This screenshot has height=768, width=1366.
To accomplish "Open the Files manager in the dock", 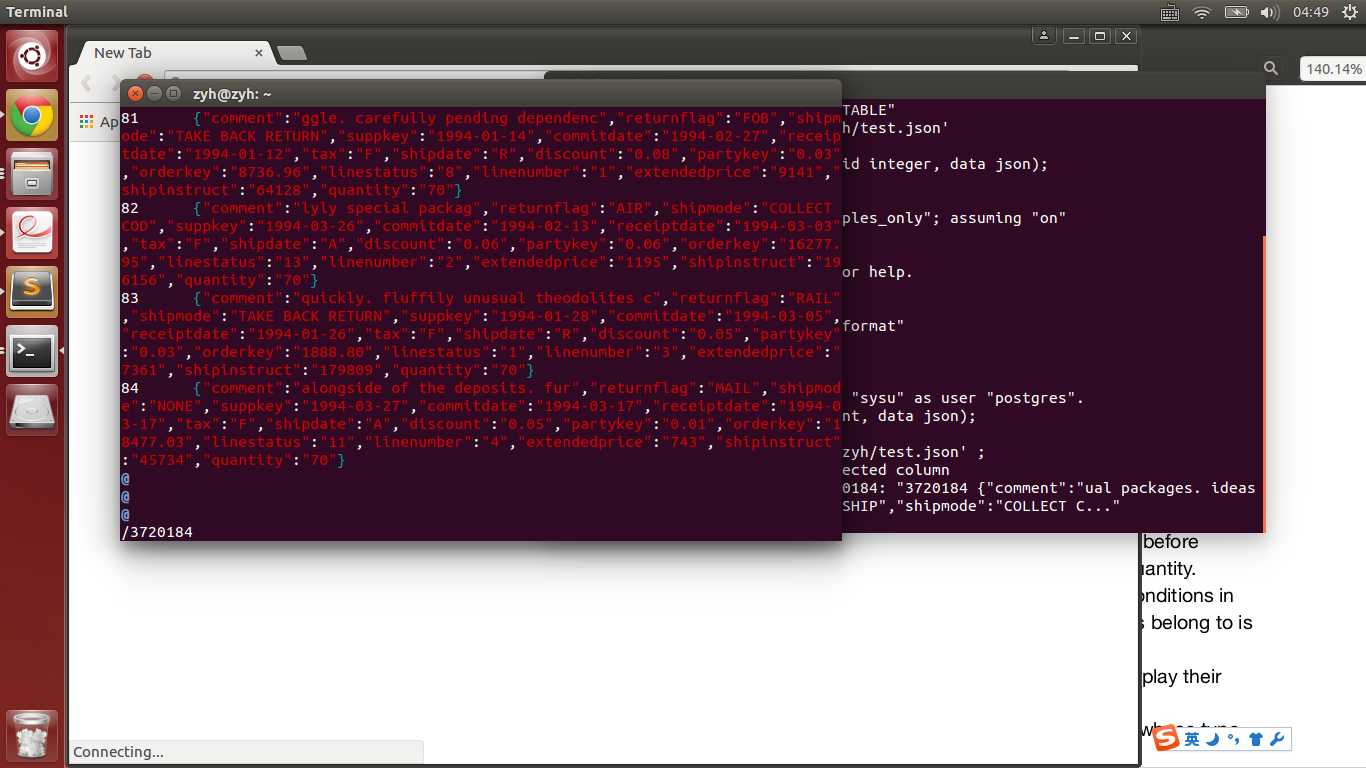I will click(32, 176).
